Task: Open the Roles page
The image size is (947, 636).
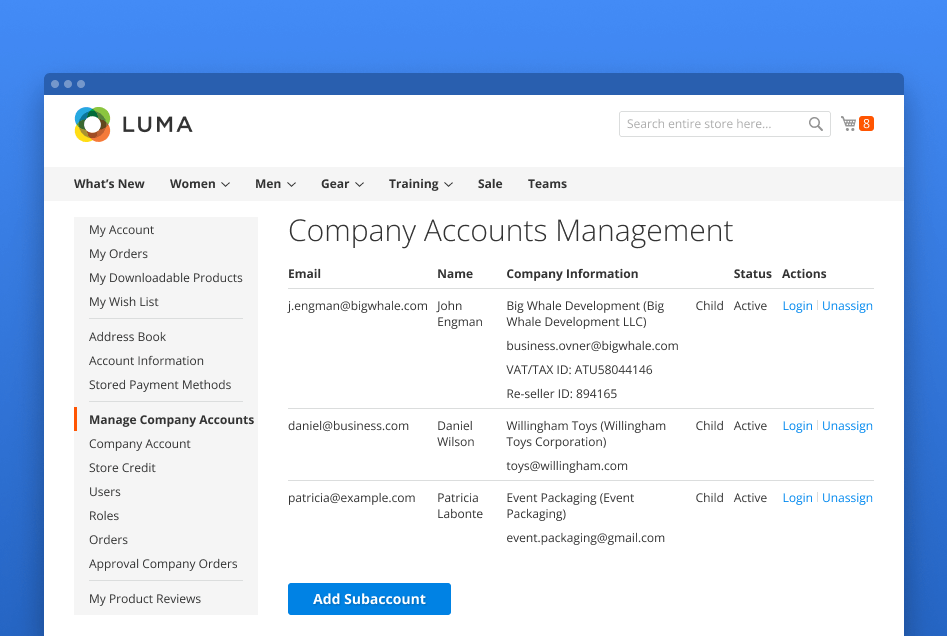Action: coord(104,515)
